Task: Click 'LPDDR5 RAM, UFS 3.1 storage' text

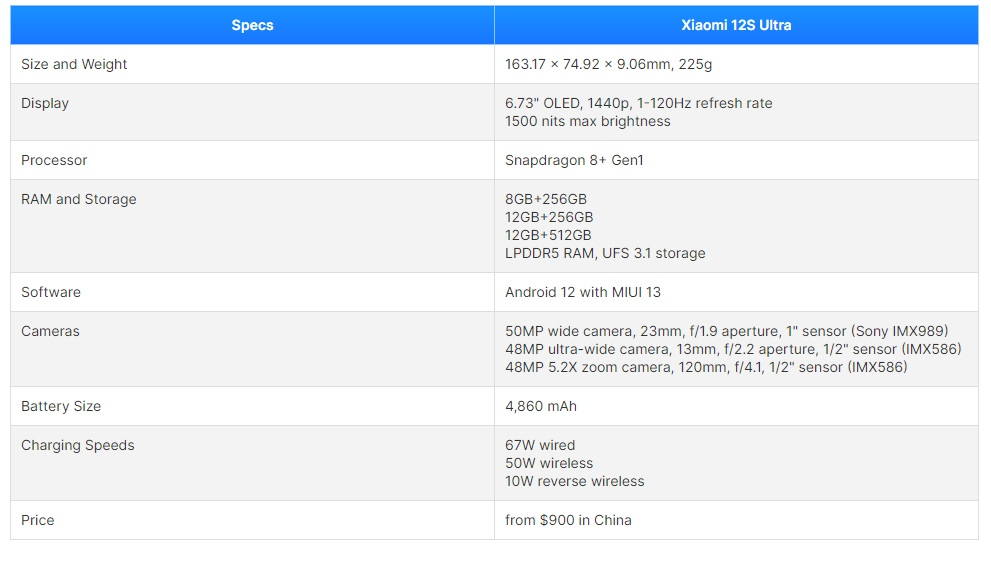Action: click(x=605, y=253)
